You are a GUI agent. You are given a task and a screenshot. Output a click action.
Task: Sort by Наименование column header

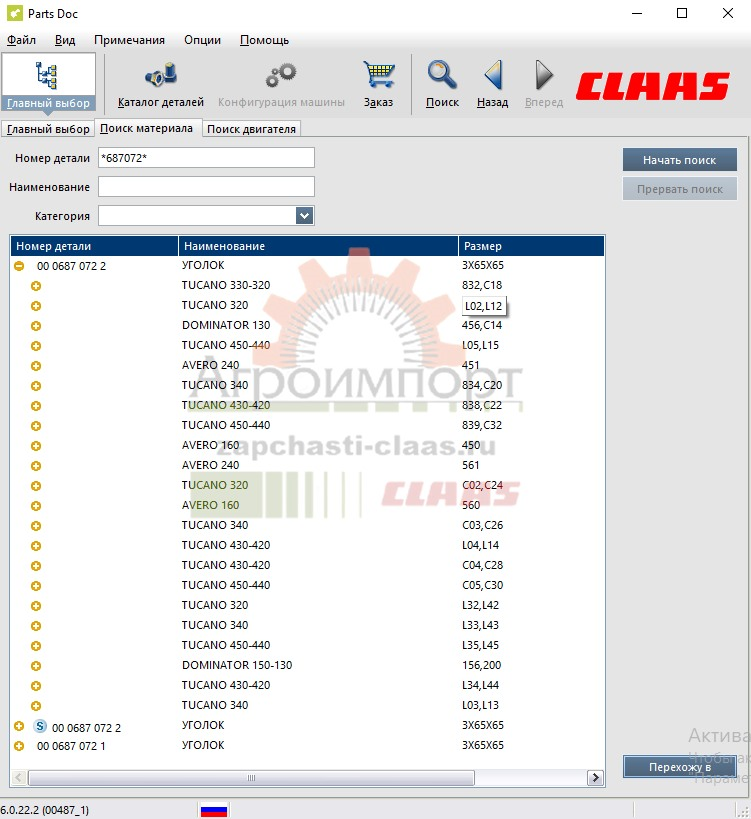coord(319,246)
